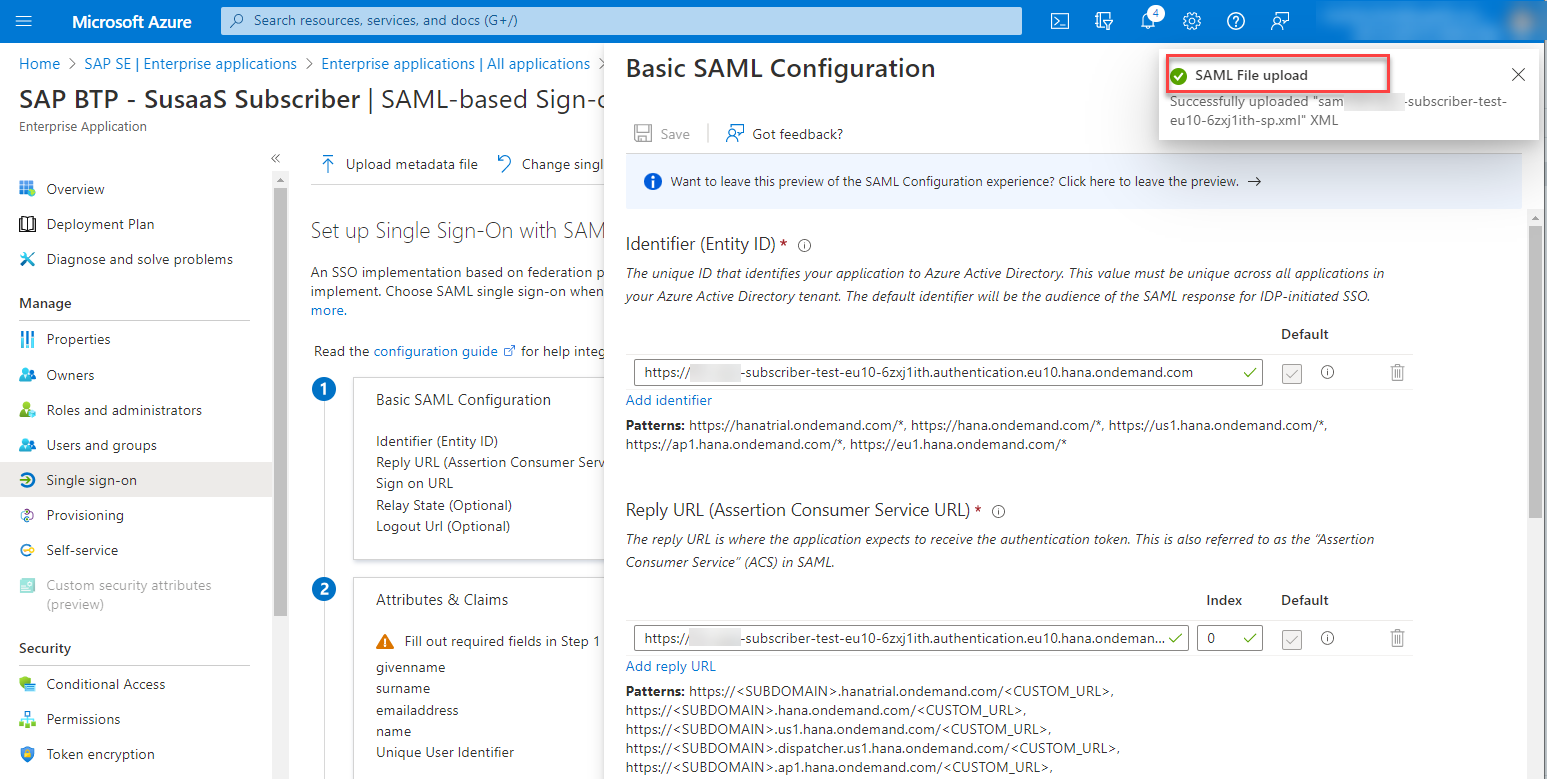Open Owners in sidebar
Viewport: 1547px width, 779px height.
click(x=70, y=375)
